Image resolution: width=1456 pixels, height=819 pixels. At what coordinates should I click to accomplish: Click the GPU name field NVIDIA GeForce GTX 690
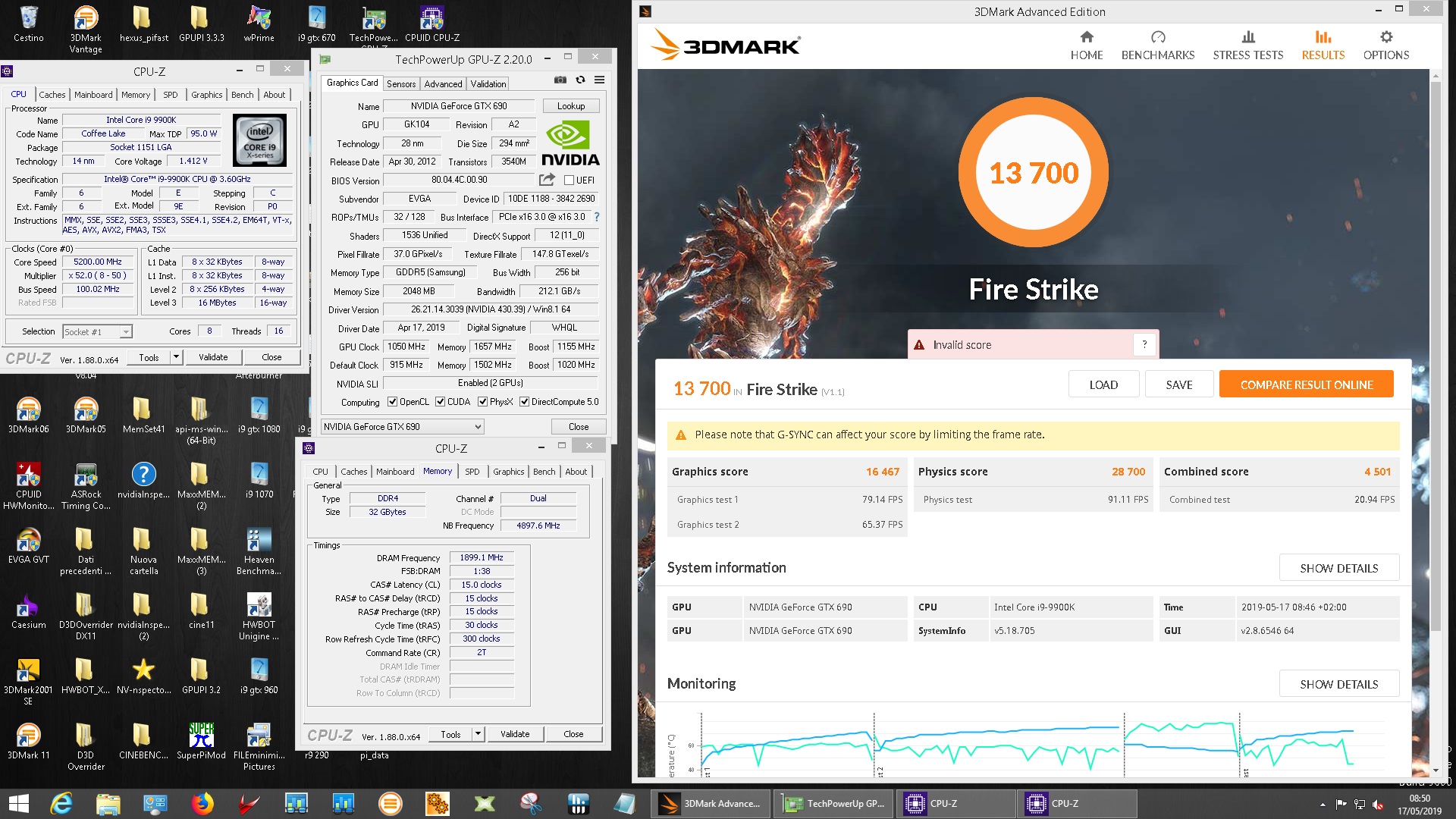click(459, 106)
